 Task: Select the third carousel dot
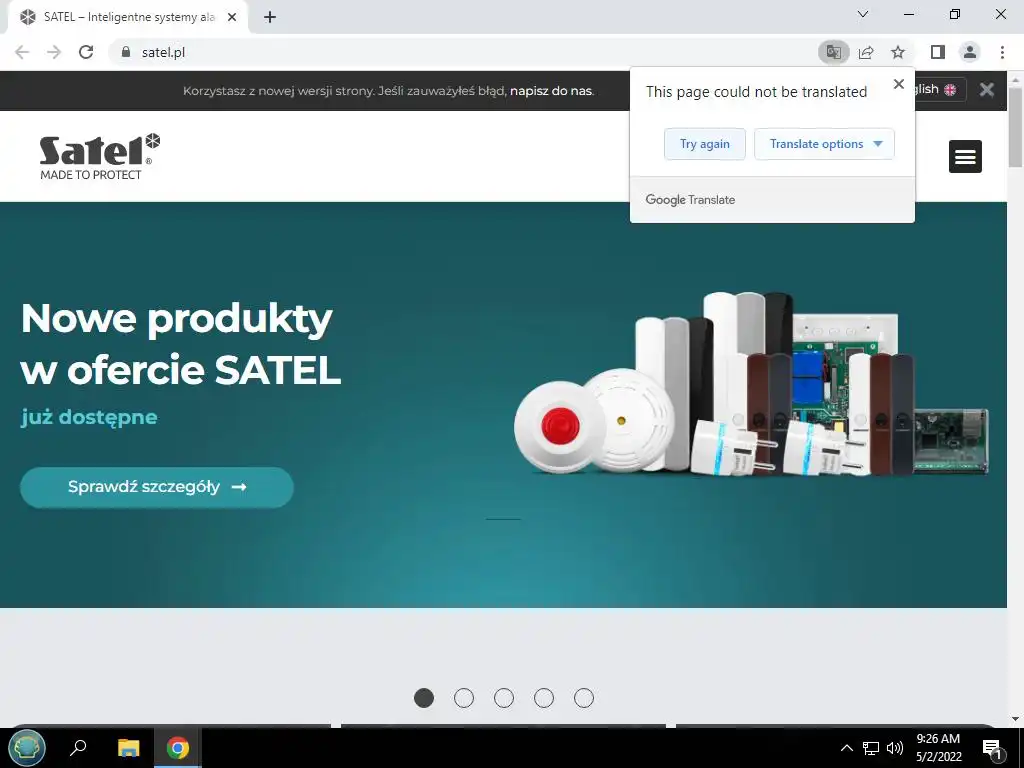pos(504,698)
